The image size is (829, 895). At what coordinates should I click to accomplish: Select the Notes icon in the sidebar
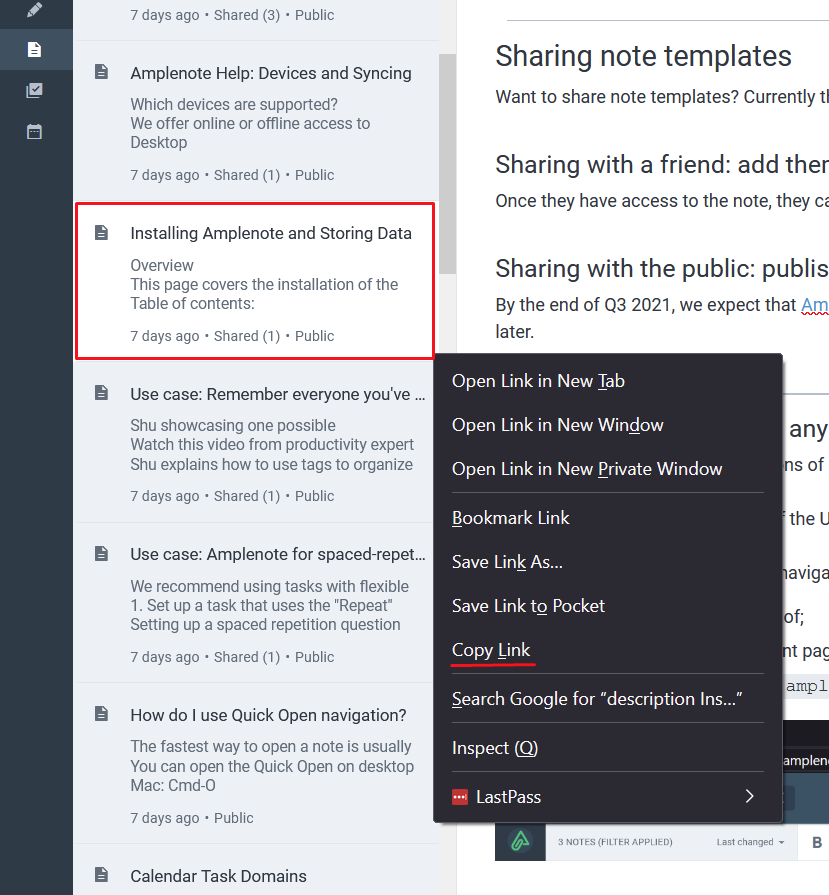[x=34, y=50]
